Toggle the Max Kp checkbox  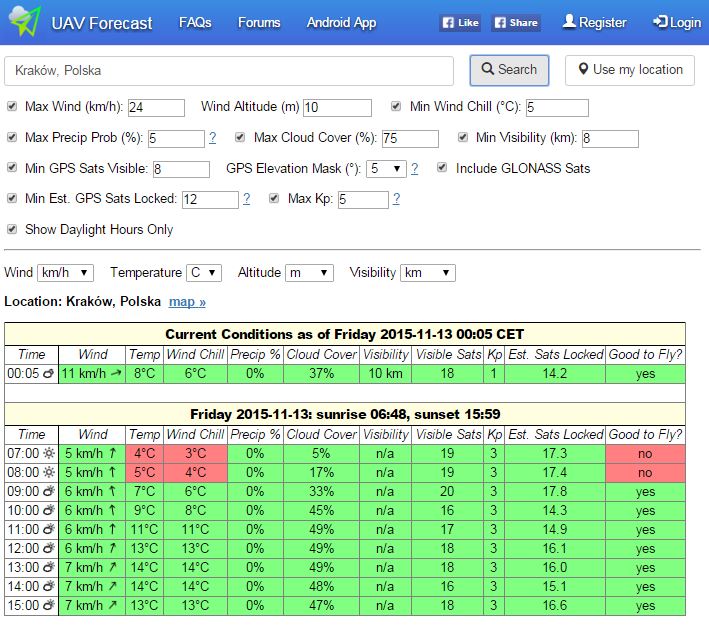(x=274, y=198)
